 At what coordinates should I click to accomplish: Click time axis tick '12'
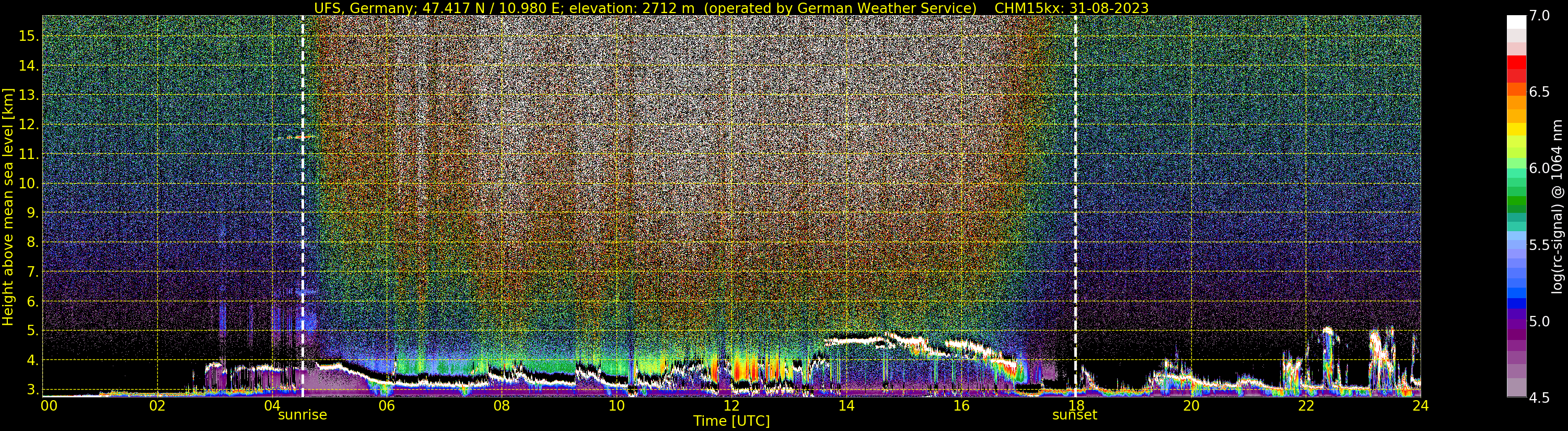731,405
